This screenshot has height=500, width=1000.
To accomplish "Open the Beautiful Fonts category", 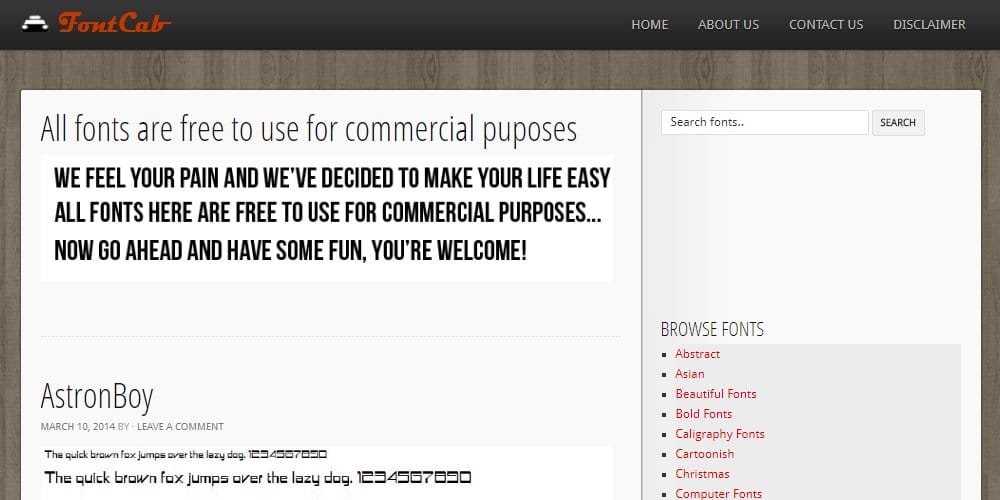I will [716, 394].
